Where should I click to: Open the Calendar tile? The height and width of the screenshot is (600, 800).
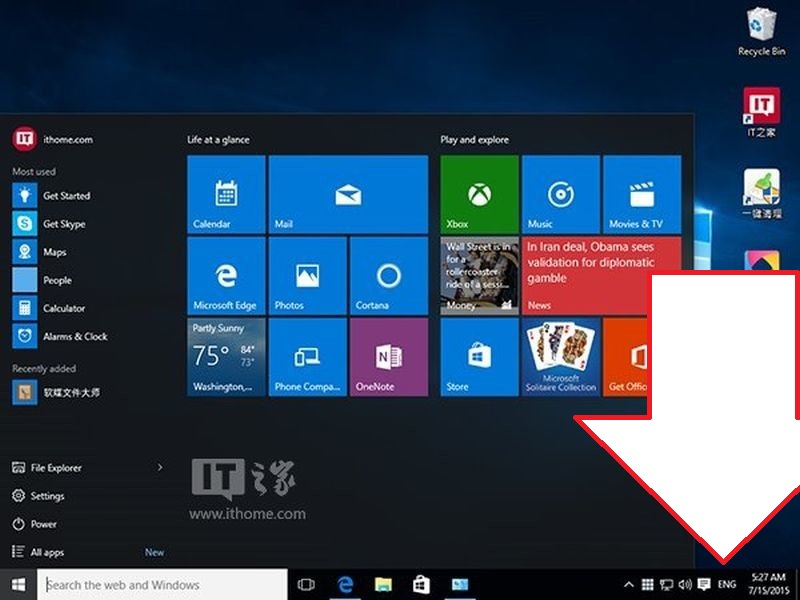click(x=226, y=194)
